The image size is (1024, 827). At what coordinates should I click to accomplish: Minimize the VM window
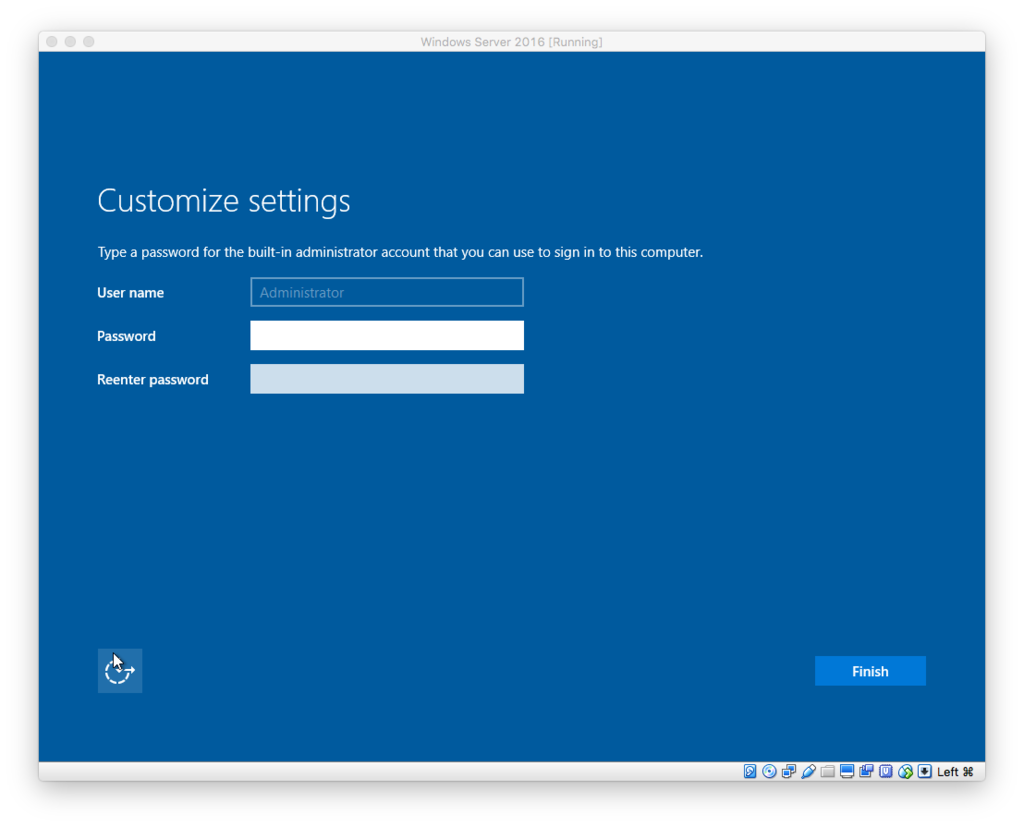70,42
